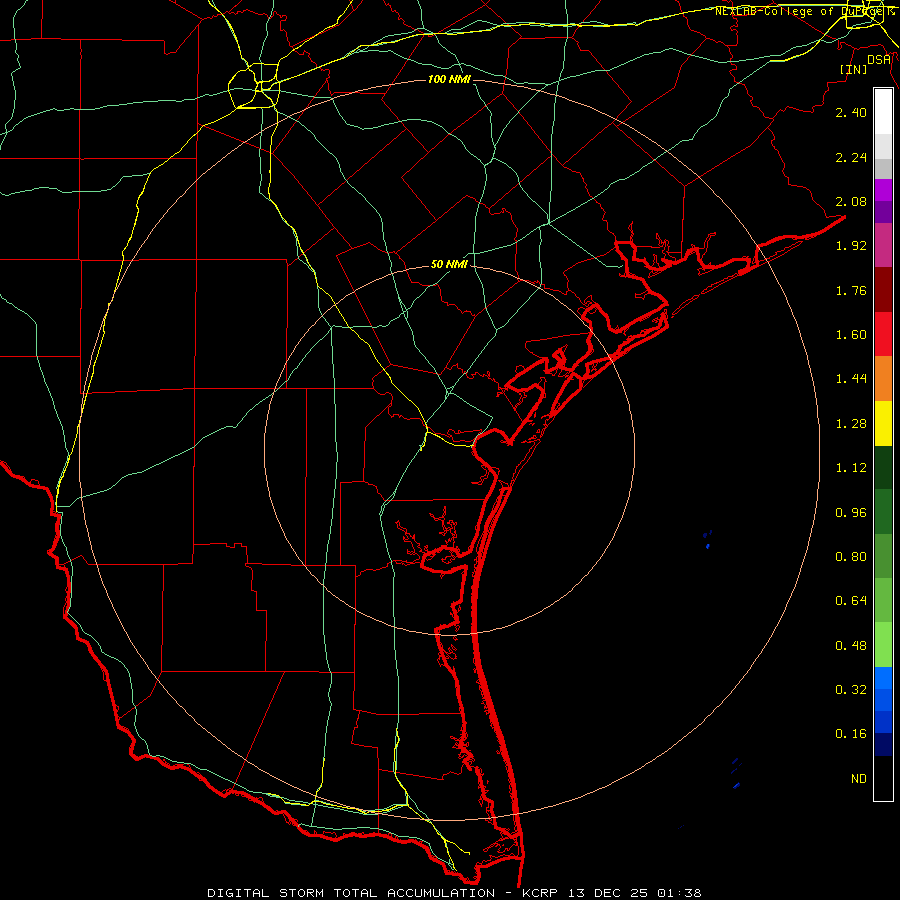Click the 1.60 scale label
The width and height of the screenshot is (900, 900).
coord(851,335)
